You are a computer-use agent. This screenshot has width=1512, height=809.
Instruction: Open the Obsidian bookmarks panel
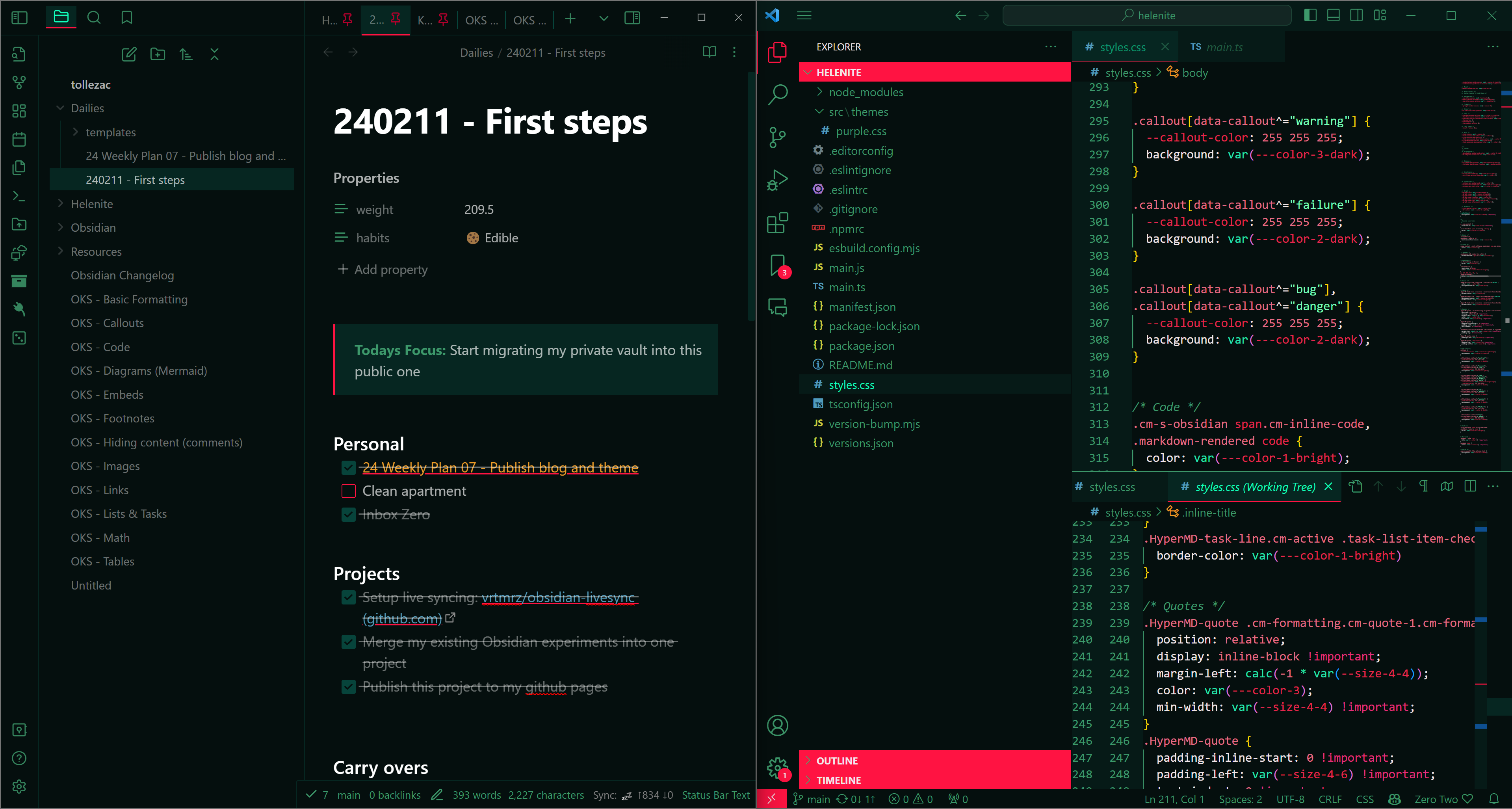(x=127, y=17)
